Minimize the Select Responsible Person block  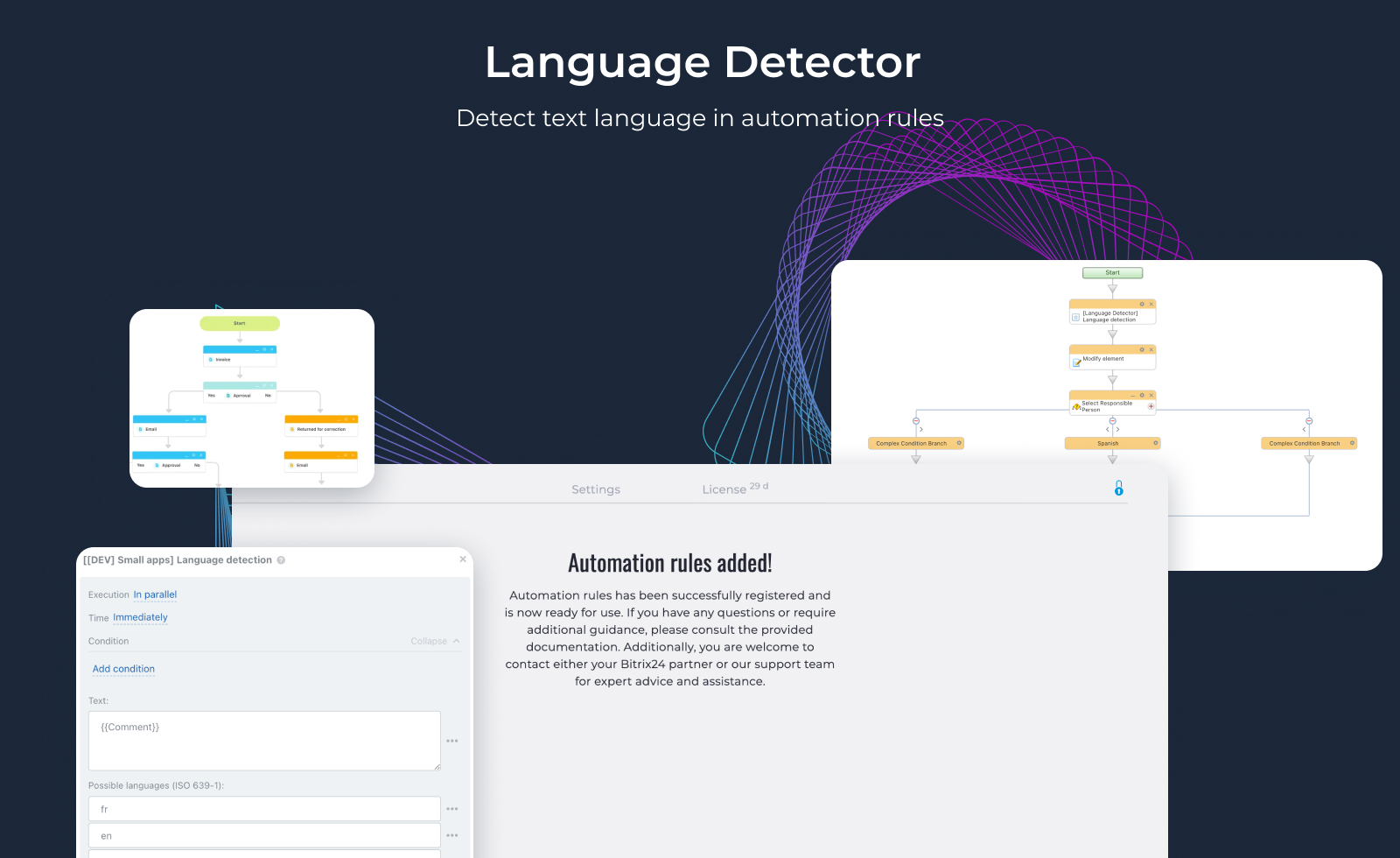coord(1132,396)
